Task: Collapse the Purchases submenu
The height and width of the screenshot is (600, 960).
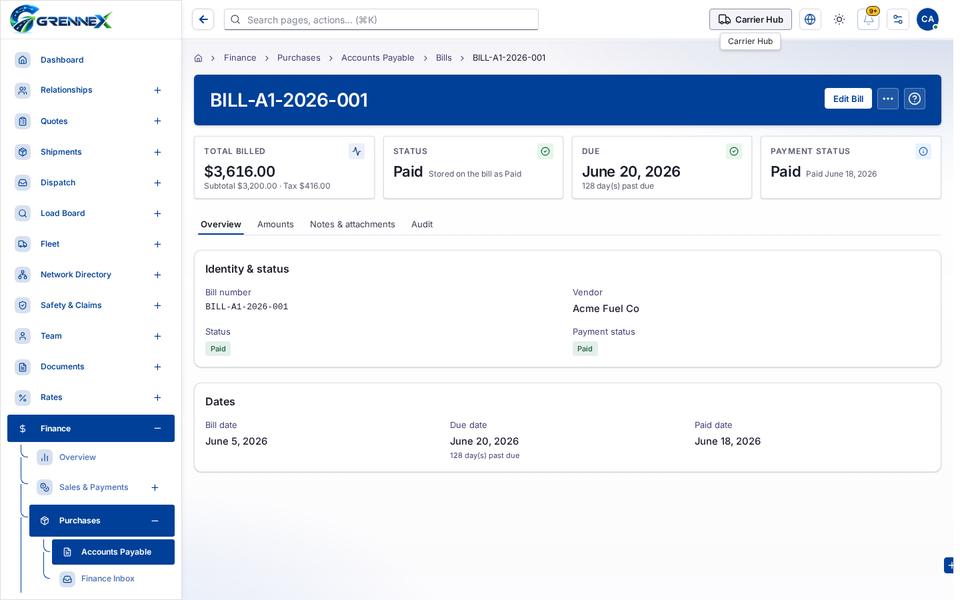Action: point(155,521)
